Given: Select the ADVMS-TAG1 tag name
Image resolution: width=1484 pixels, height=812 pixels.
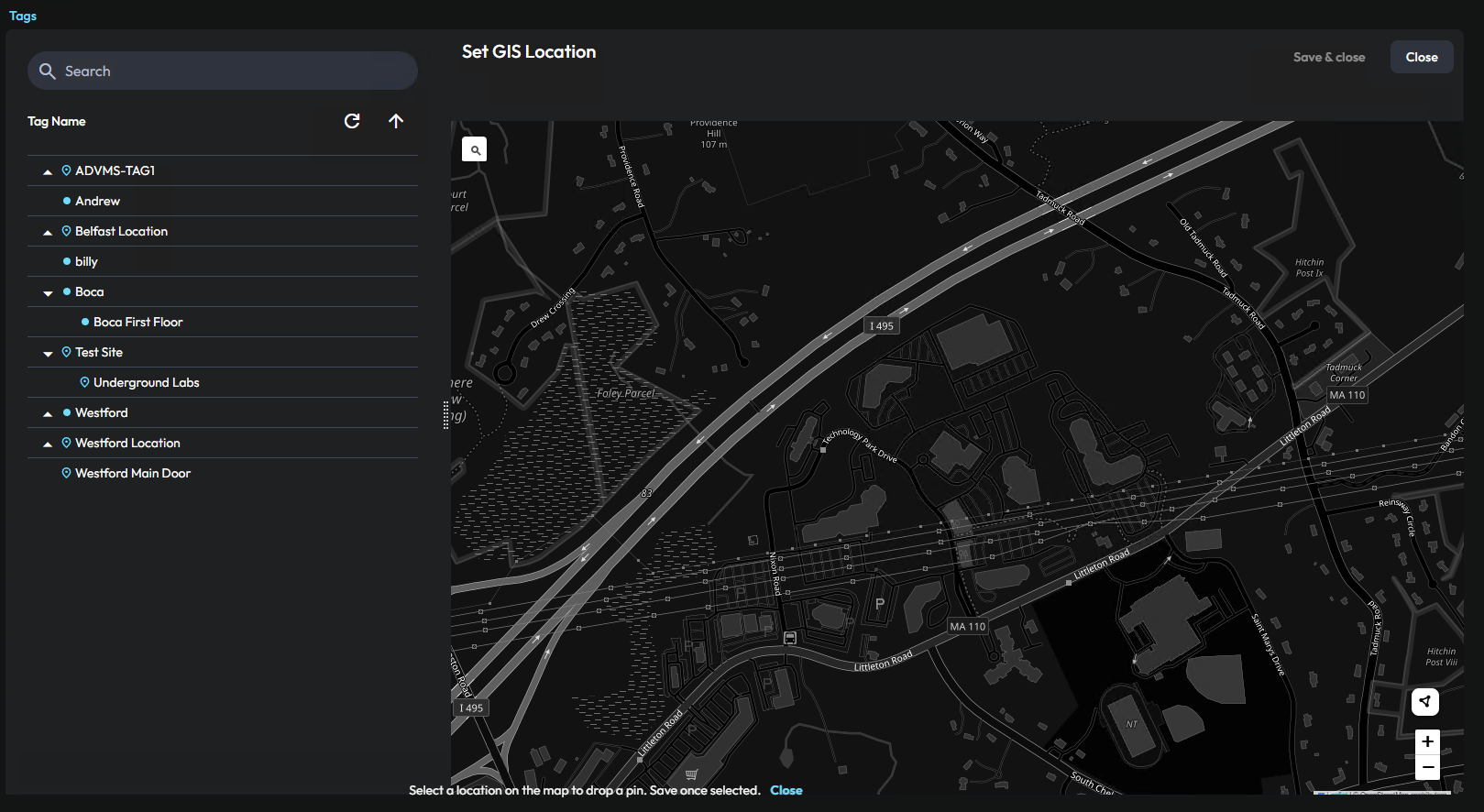Looking at the screenshot, I should [x=115, y=170].
